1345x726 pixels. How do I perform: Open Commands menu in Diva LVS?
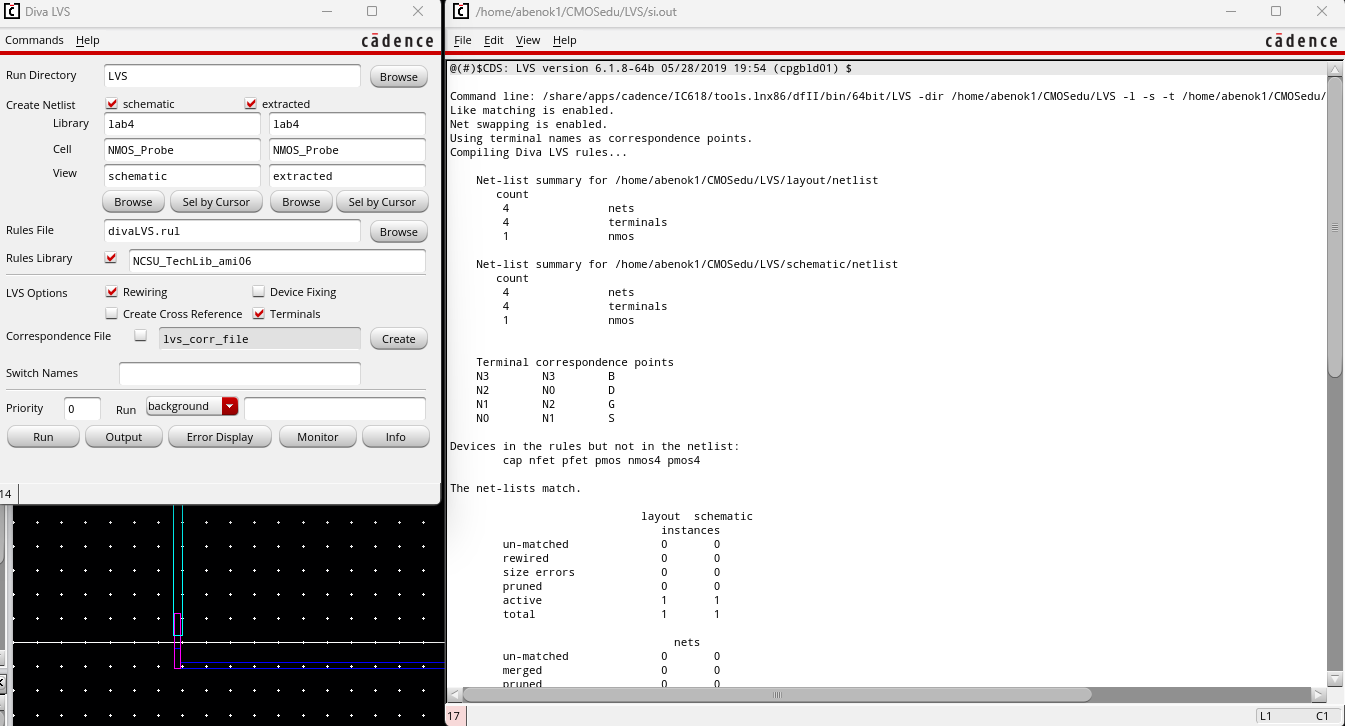pyautogui.click(x=34, y=40)
